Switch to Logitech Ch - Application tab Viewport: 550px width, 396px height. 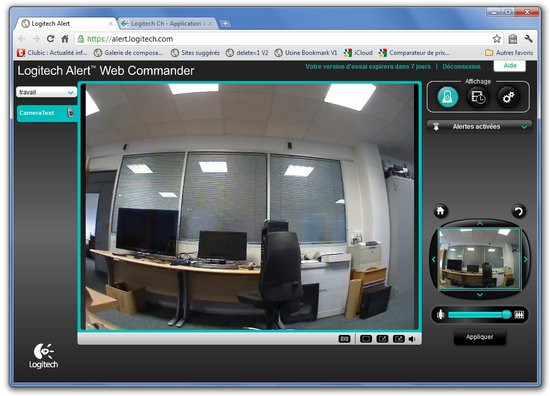tap(167, 24)
